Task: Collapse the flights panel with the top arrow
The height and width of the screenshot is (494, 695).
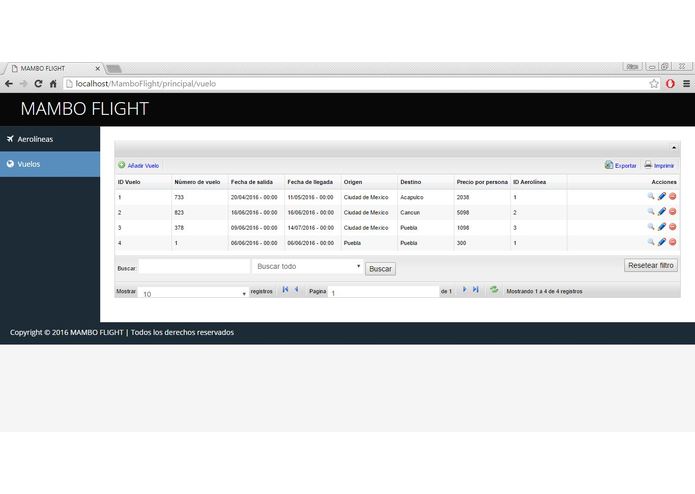Action: coord(674,148)
